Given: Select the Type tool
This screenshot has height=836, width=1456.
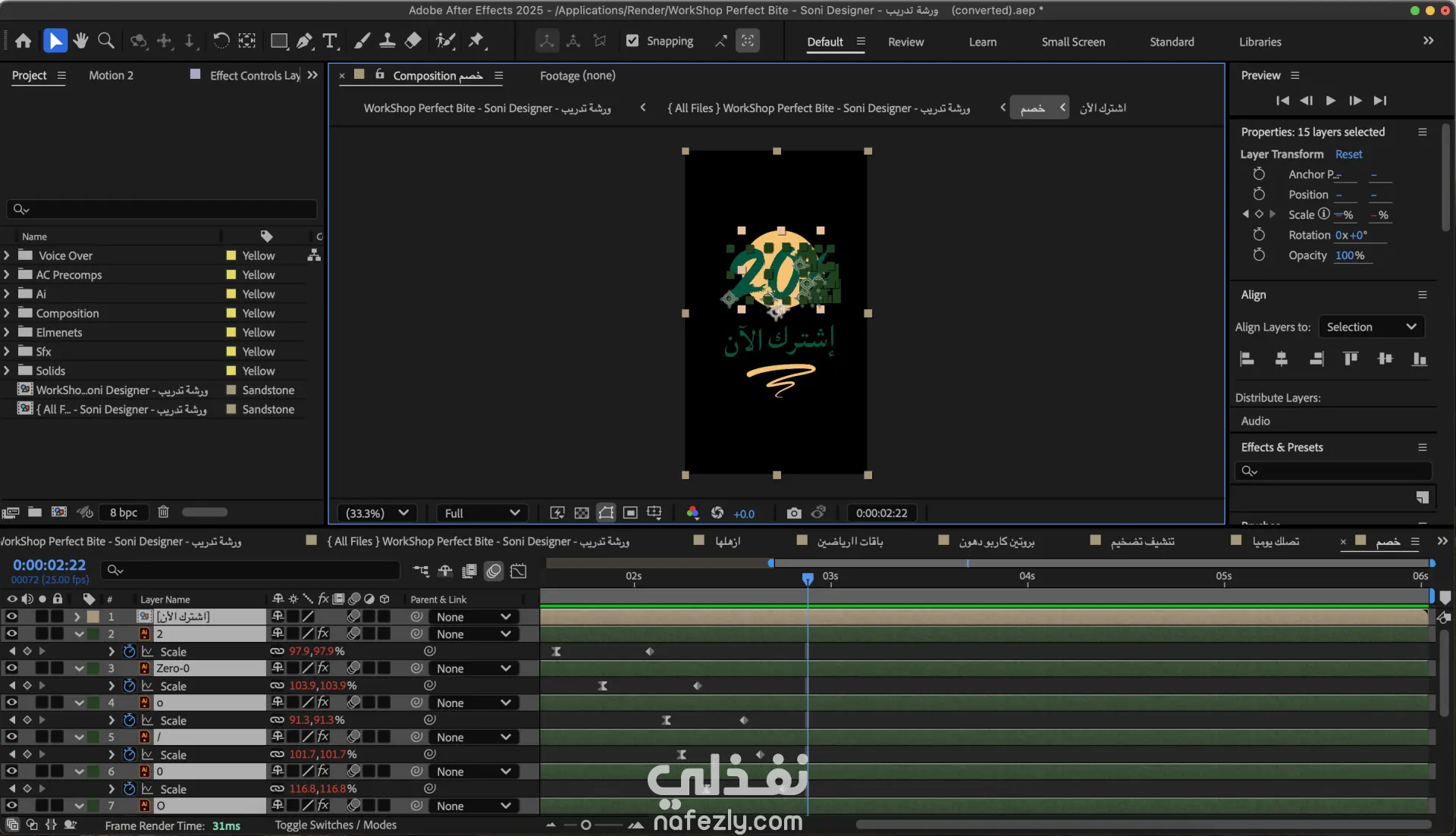Looking at the screenshot, I should click(x=330, y=41).
